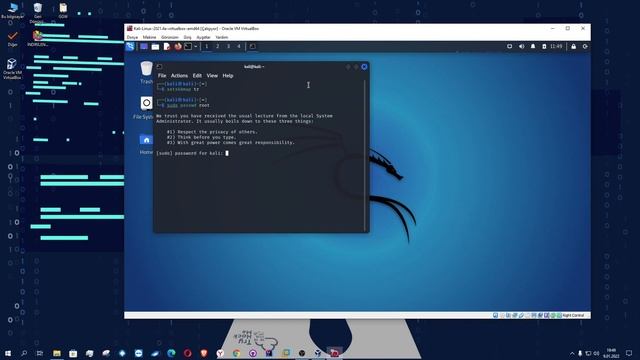The height and width of the screenshot is (360, 640).
Task: Click the show desktop icon in Kali panel
Action: pyautogui.click(x=144, y=47)
